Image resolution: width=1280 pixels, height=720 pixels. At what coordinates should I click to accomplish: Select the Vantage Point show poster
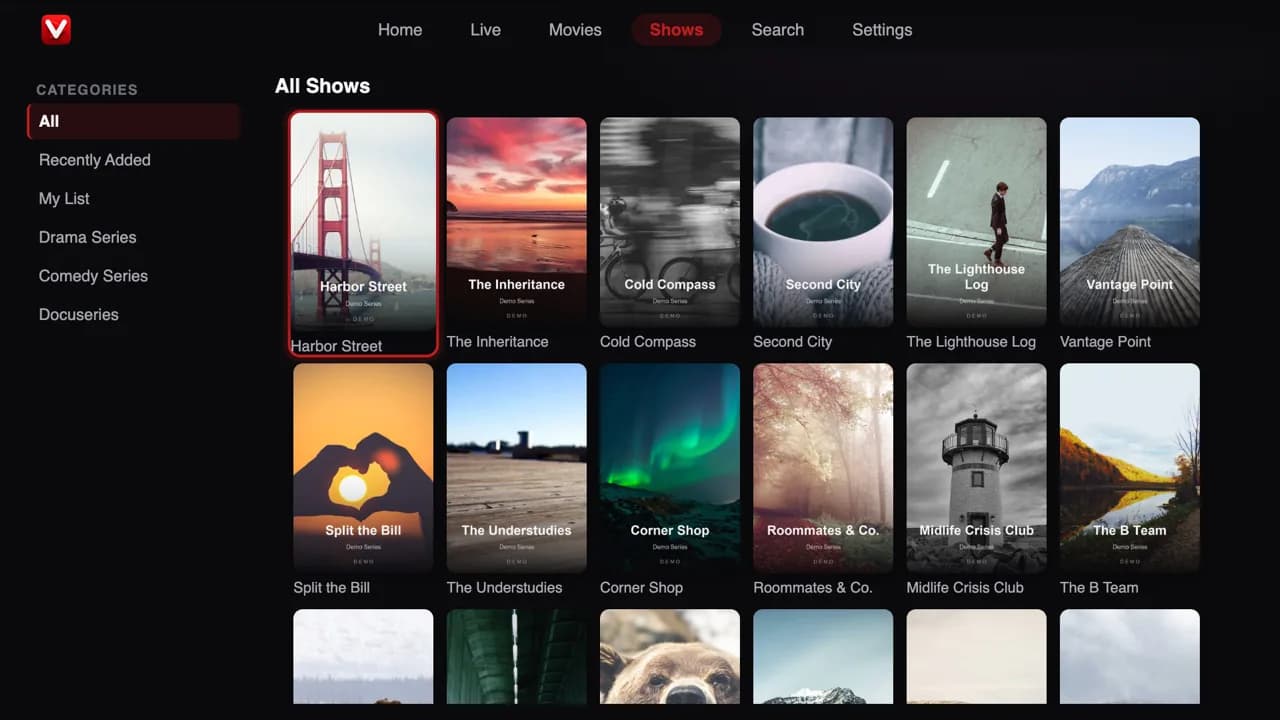[1130, 222]
